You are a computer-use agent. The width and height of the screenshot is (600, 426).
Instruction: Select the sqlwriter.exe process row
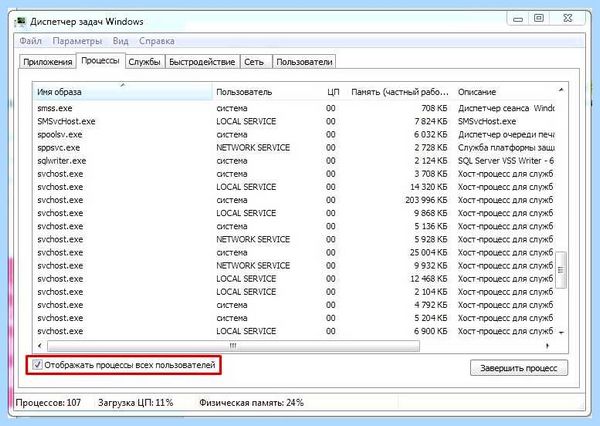point(295,161)
